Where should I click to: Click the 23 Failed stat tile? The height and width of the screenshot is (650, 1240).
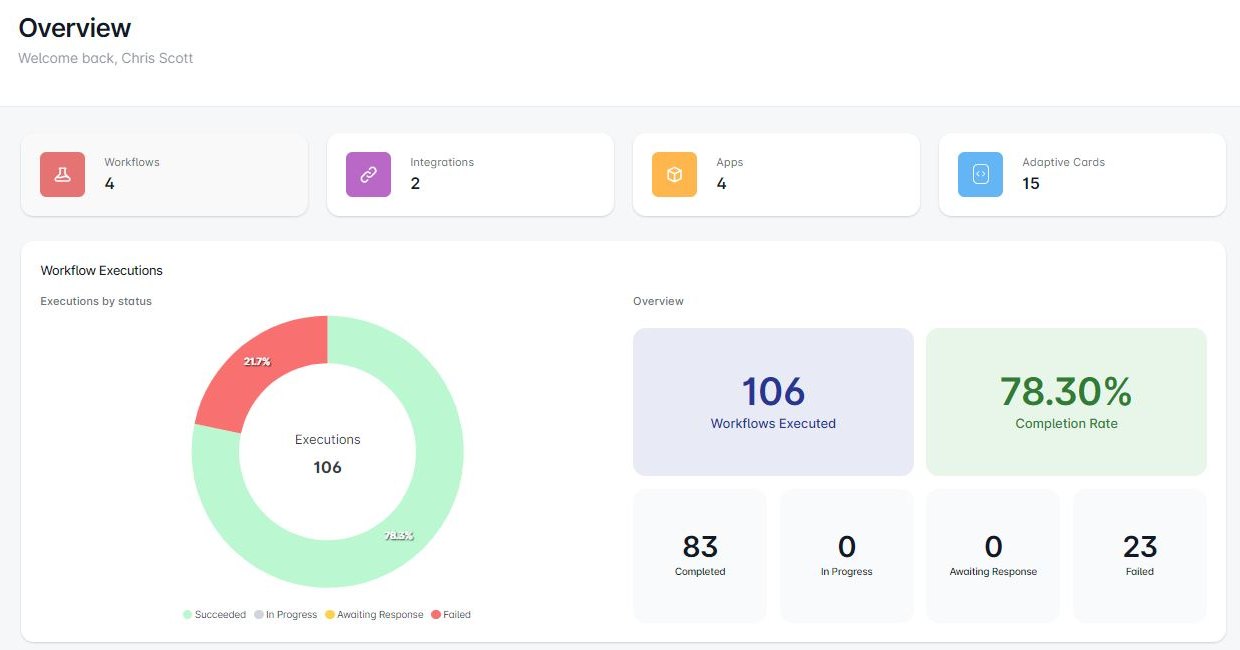coord(1140,555)
